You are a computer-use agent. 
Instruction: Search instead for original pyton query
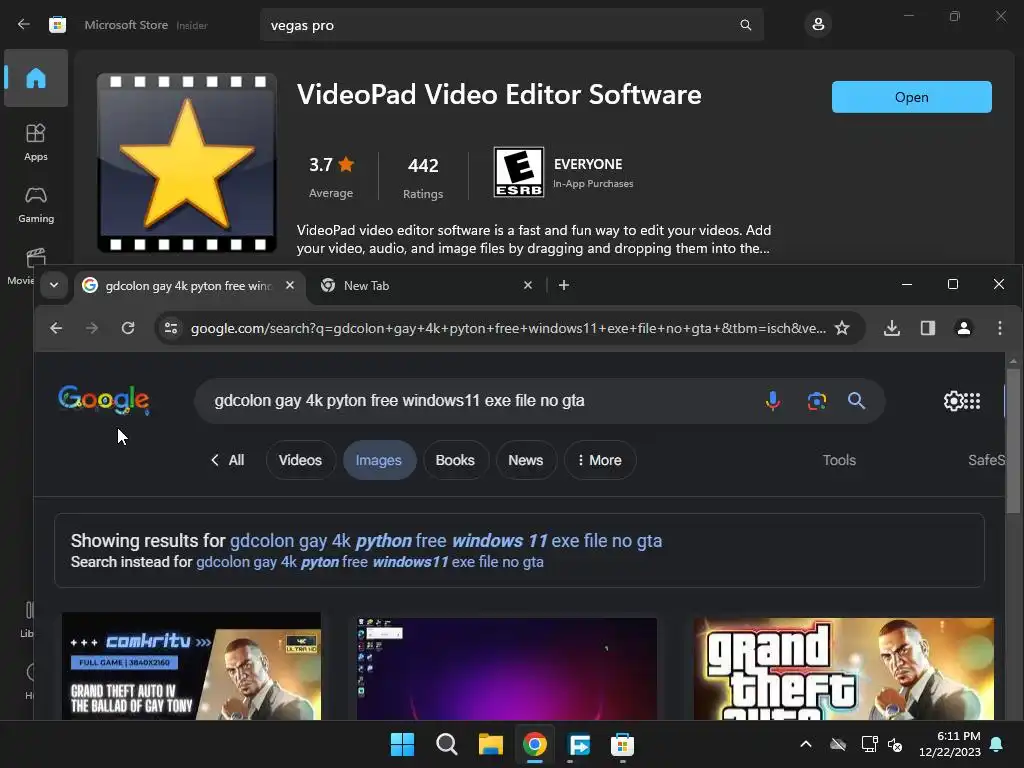click(x=370, y=562)
